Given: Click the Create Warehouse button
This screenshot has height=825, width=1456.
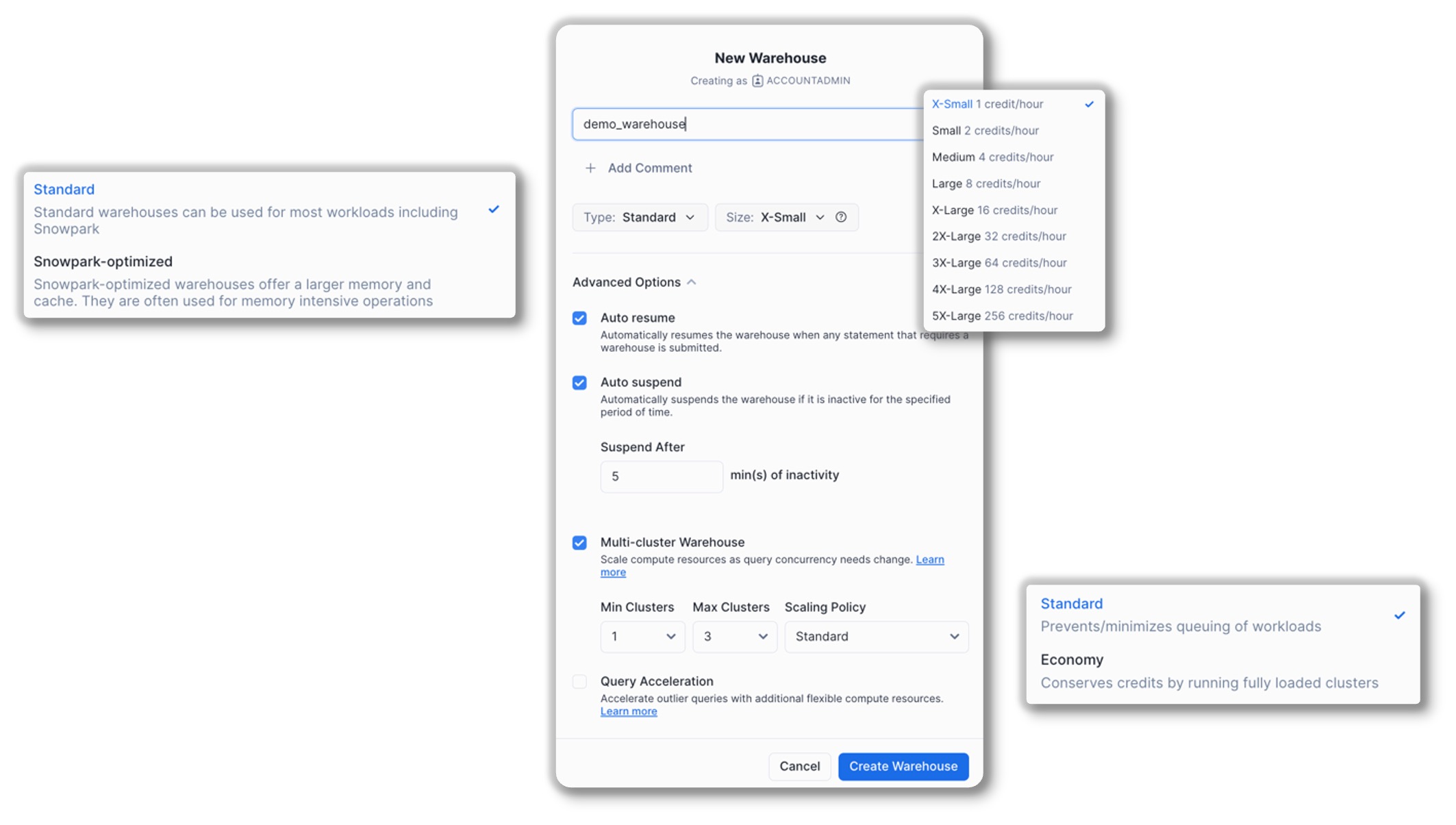Looking at the screenshot, I should click(903, 766).
